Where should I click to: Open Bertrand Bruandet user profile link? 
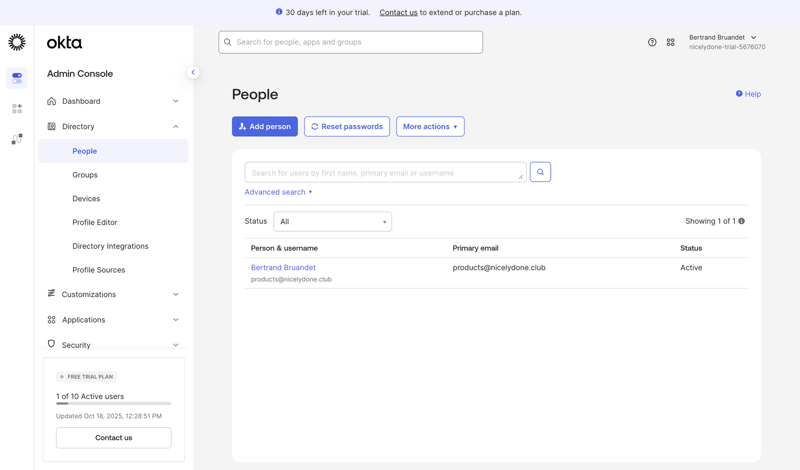coord(283,267)
